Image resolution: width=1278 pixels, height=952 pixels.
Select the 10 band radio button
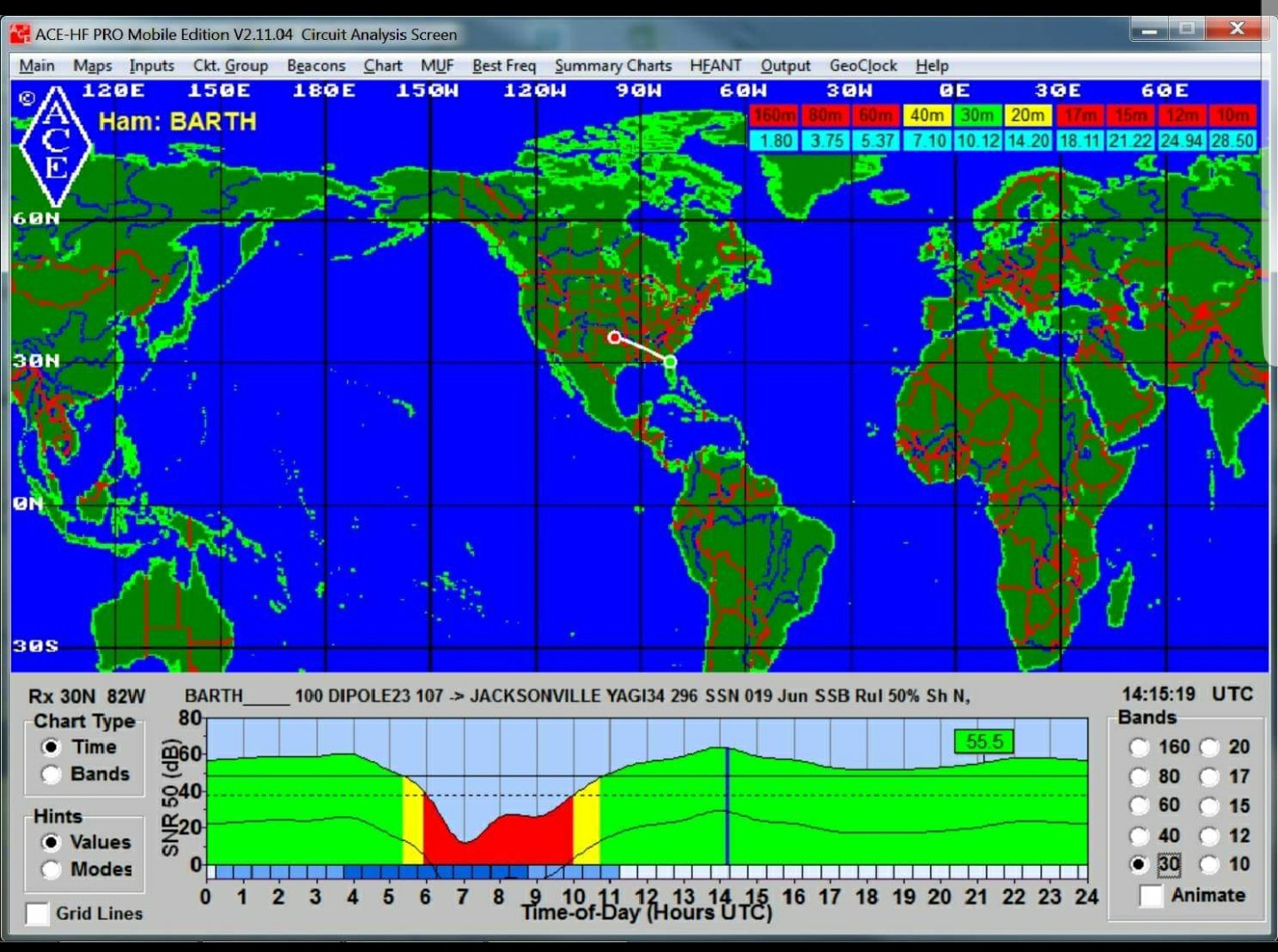1210,864
